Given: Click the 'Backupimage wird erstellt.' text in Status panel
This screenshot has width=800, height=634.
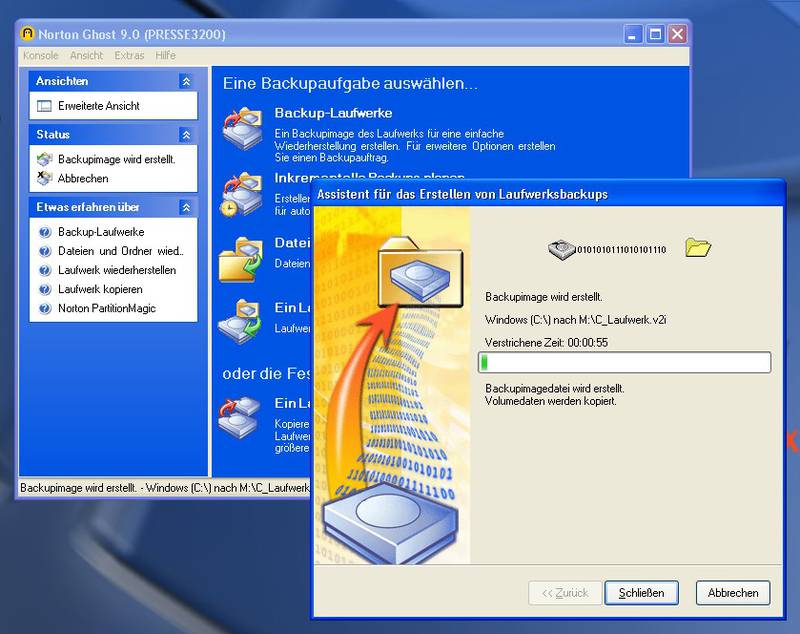Looking at the screenshot, I should pos(116,159).
